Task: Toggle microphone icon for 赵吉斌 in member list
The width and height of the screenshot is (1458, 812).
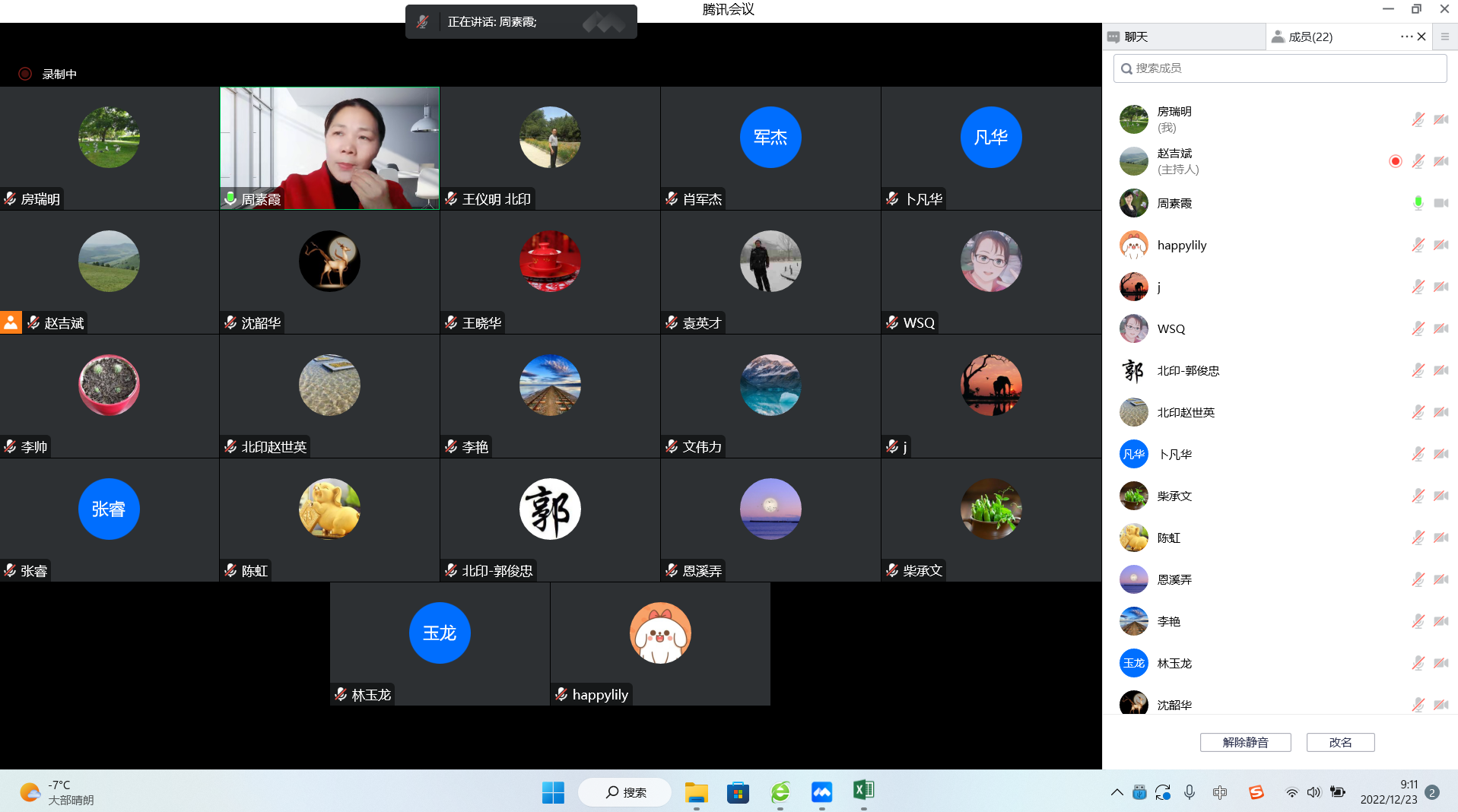Action: [x=1418, y=161]
